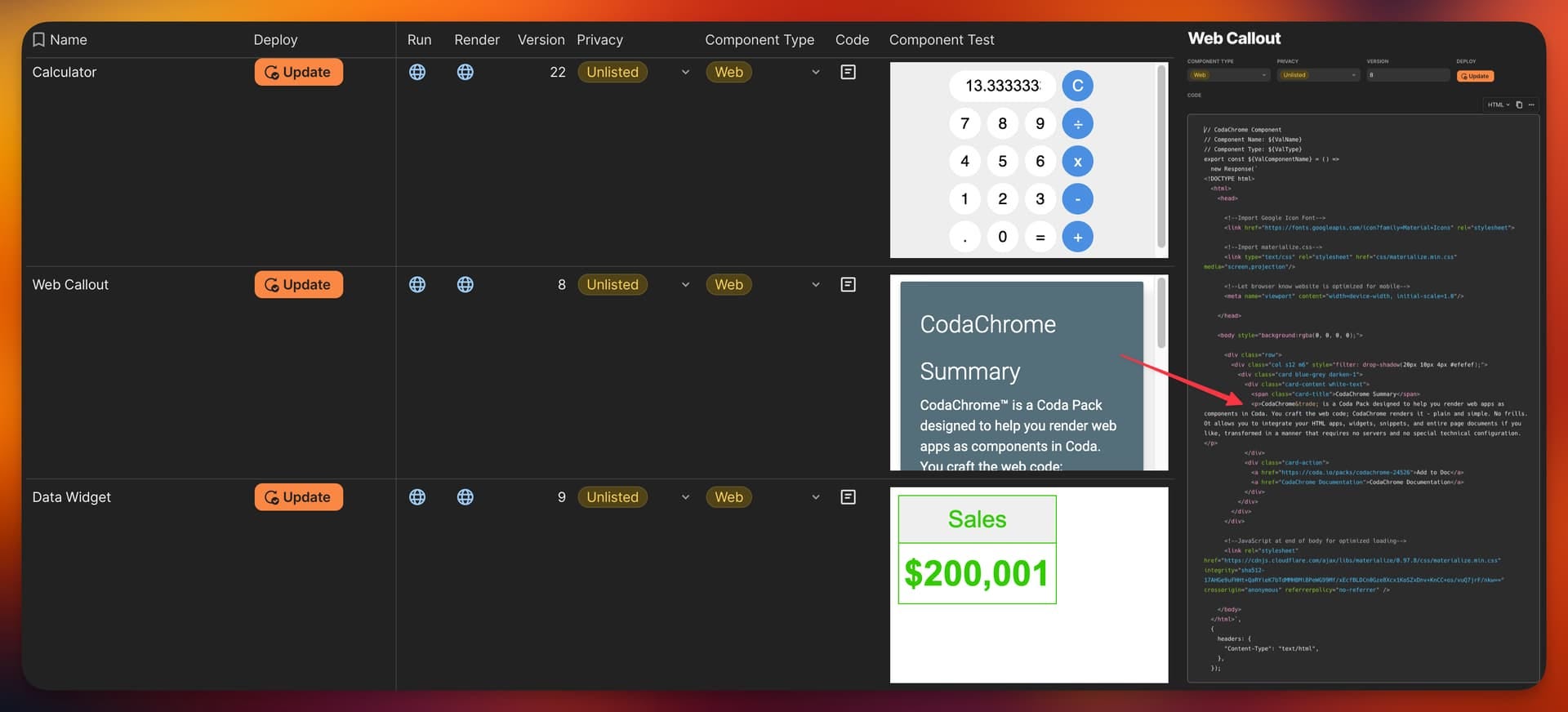1568x712 pixels.
Task: Click the Component Test column header
Action: pos(942,39)
